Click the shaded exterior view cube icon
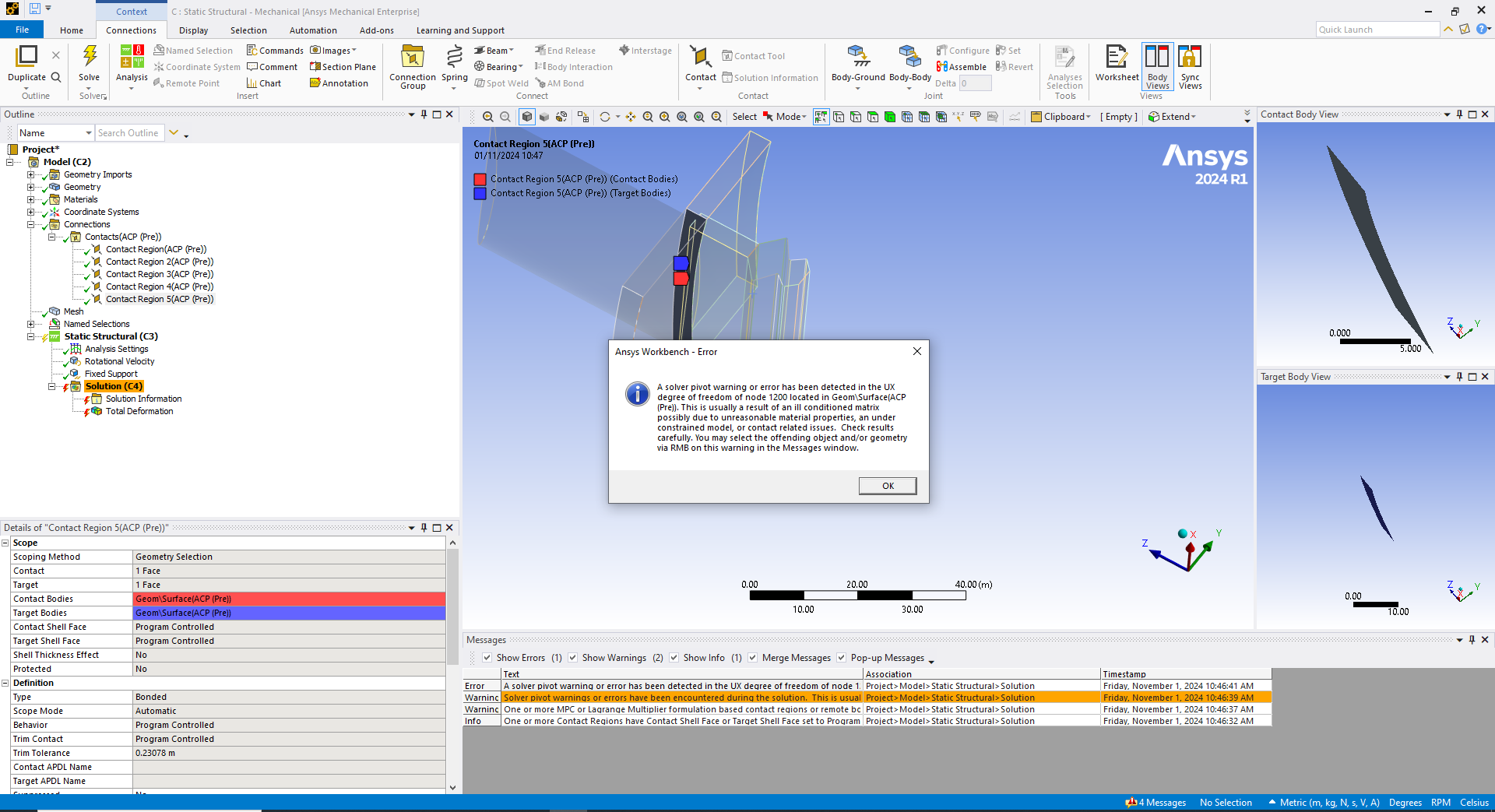The image size is (1495, 812). (527, 117)
